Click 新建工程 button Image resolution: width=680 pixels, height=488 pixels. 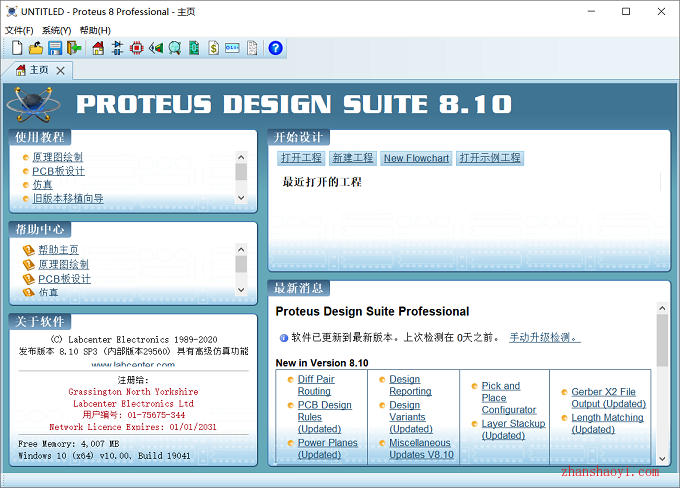353,158
